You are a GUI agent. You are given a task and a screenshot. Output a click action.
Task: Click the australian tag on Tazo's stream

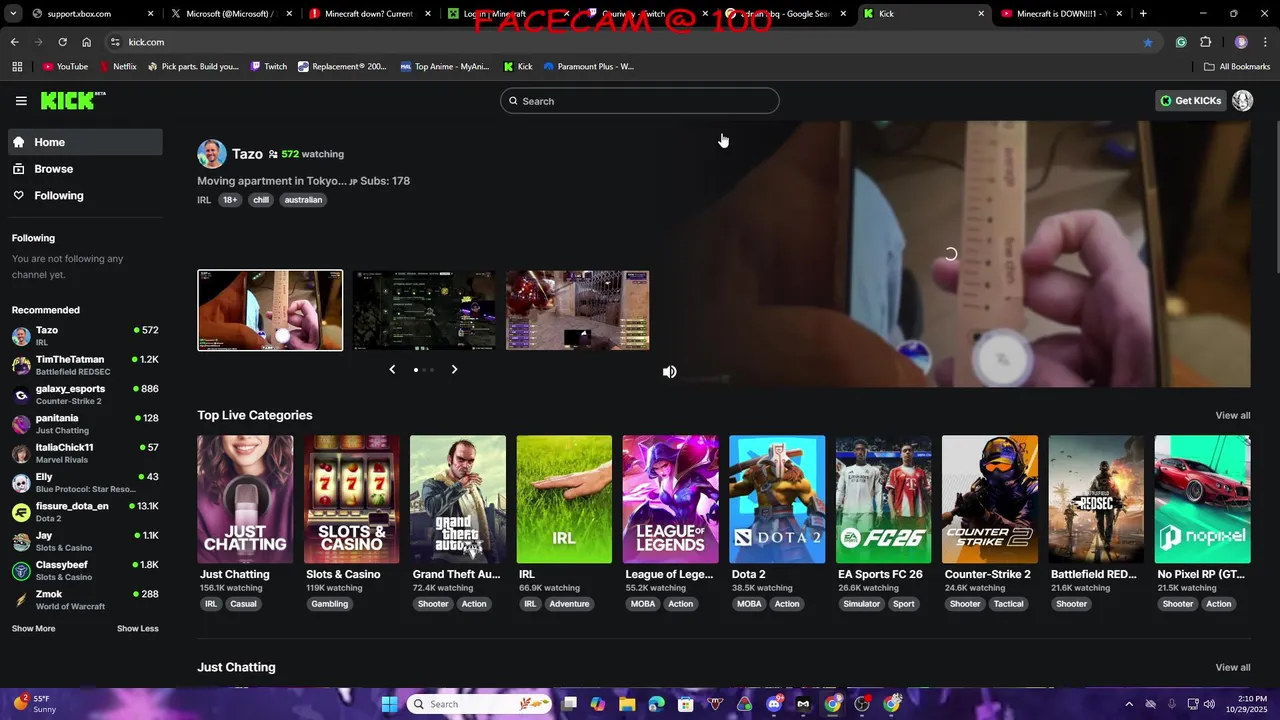coord(303,200)
